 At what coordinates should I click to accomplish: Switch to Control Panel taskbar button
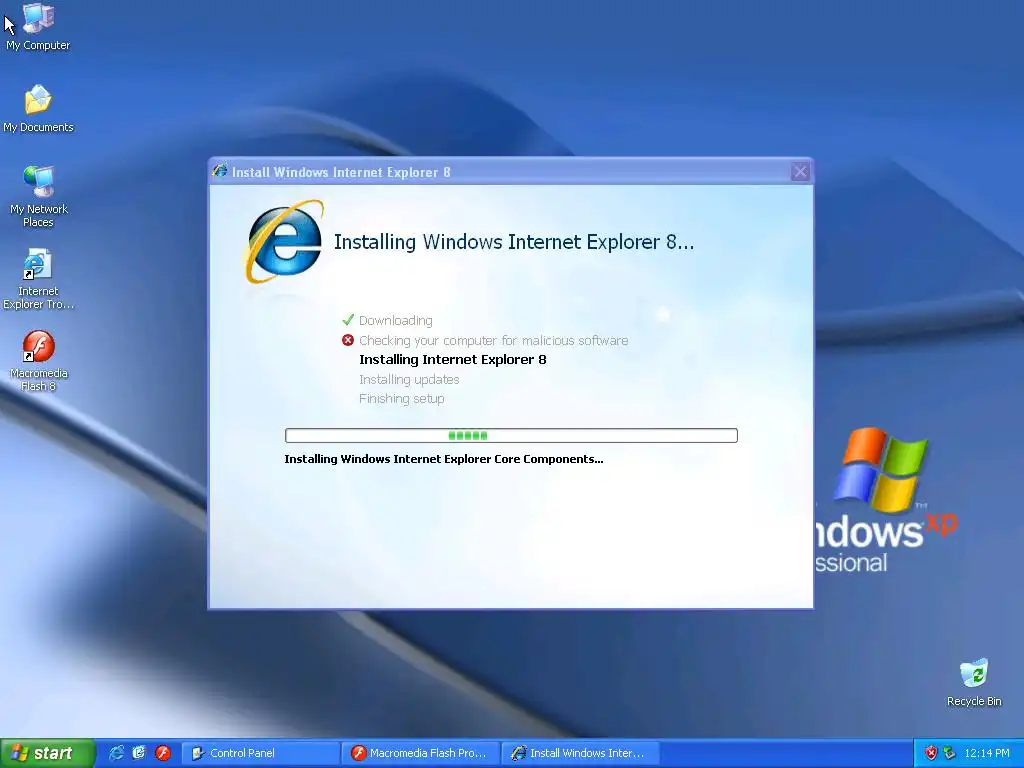pyautogui.click(x=260, y=753)
